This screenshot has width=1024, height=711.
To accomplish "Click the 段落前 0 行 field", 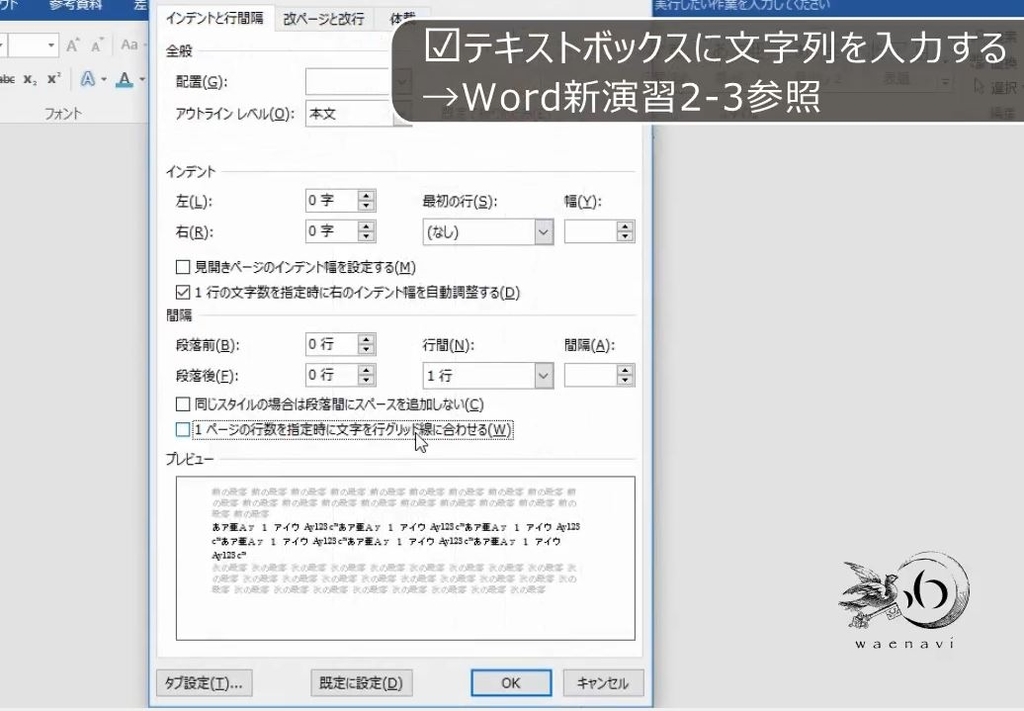I will [332, 344].
